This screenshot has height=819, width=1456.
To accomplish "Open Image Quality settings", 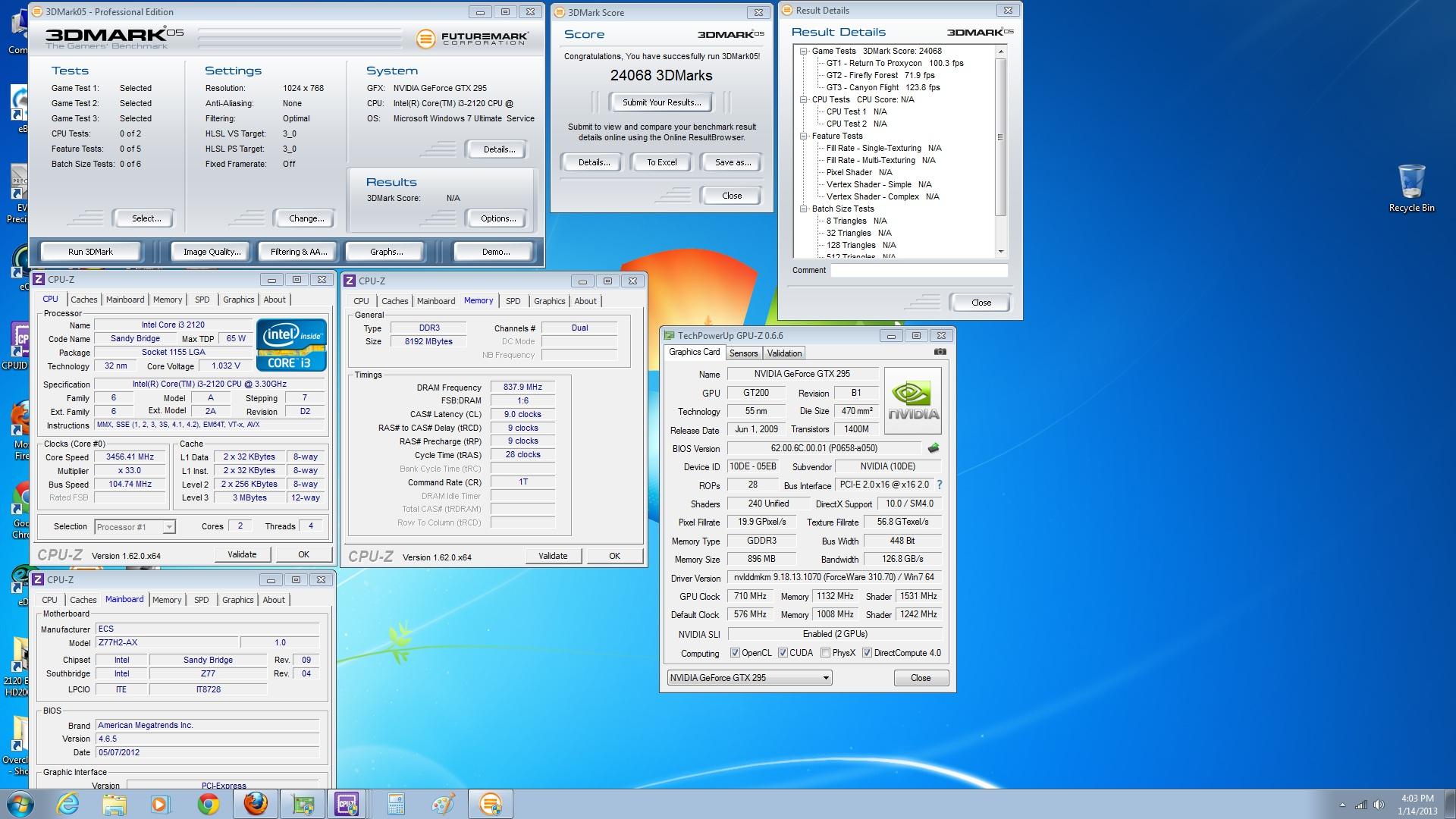I will [212, 252].
